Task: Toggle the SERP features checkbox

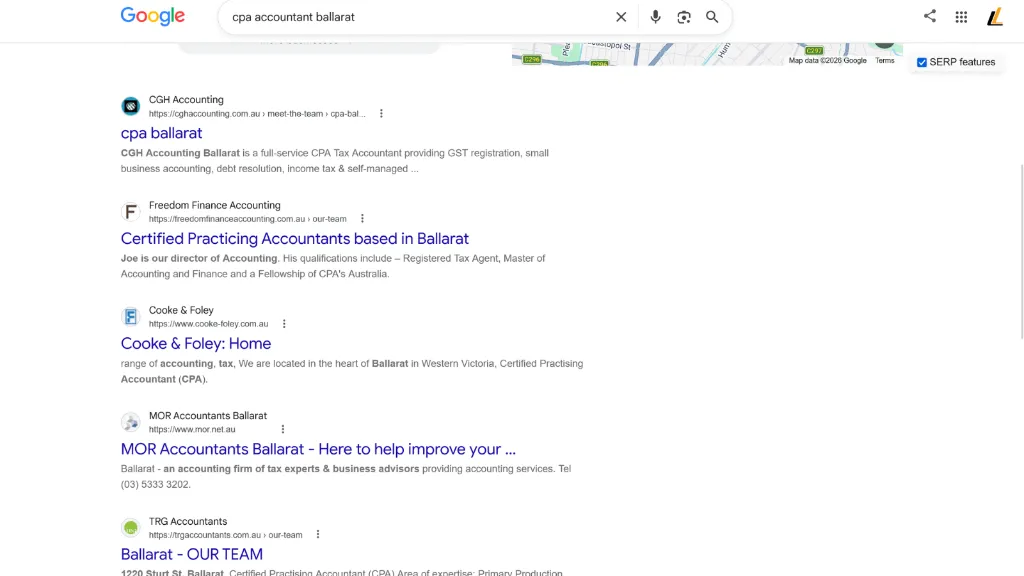Action: (921, 62)
